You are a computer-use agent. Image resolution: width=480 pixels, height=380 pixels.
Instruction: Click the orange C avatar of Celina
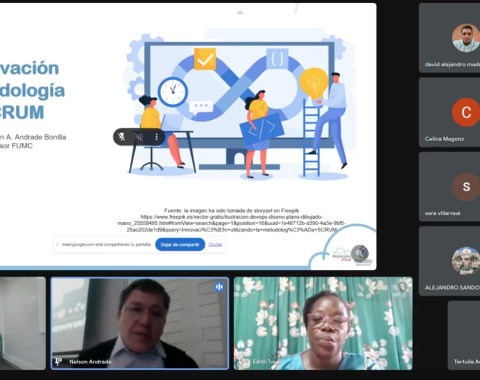point(466,112)
